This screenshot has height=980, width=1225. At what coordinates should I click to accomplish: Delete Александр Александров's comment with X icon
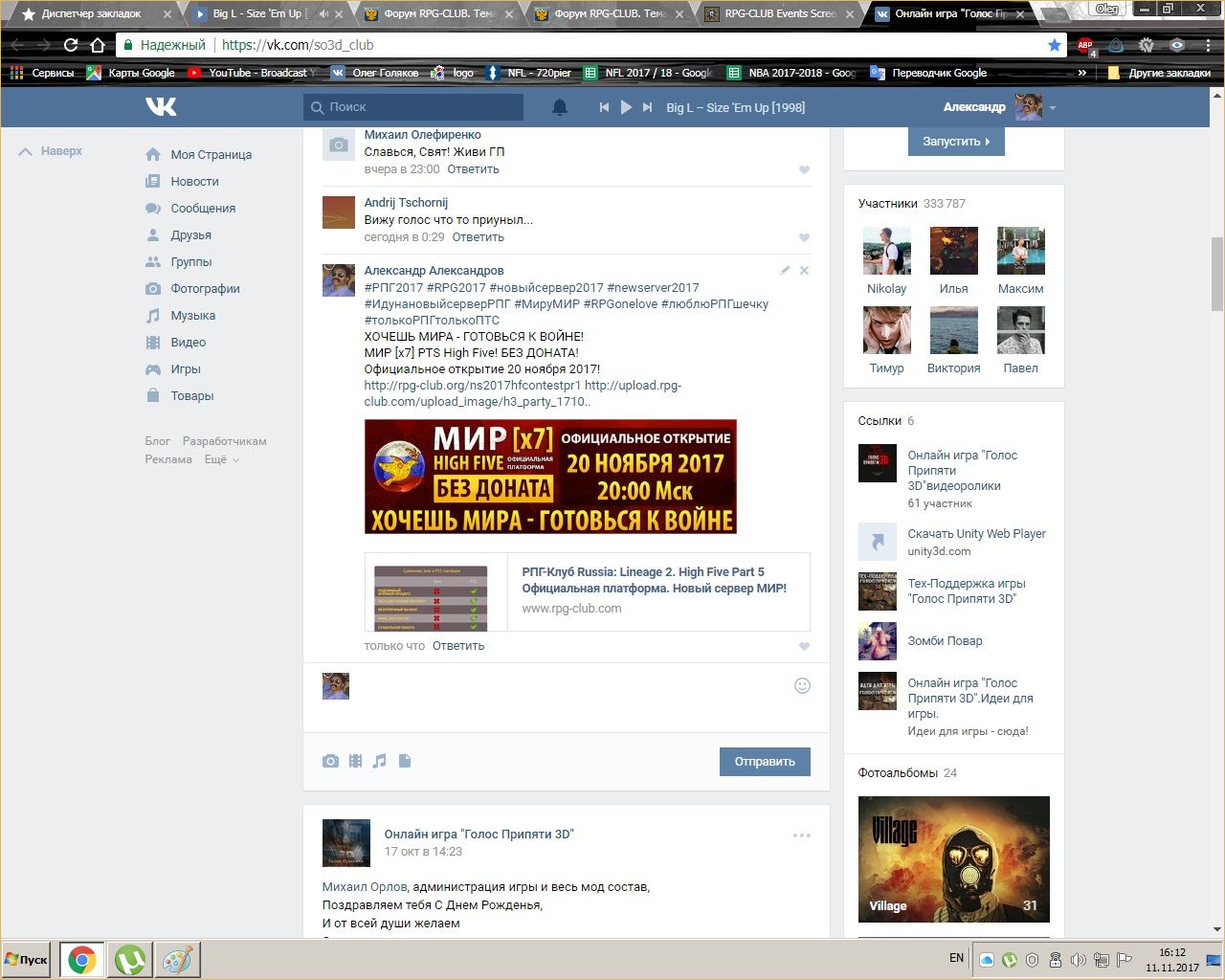click(x=804, y=271)
